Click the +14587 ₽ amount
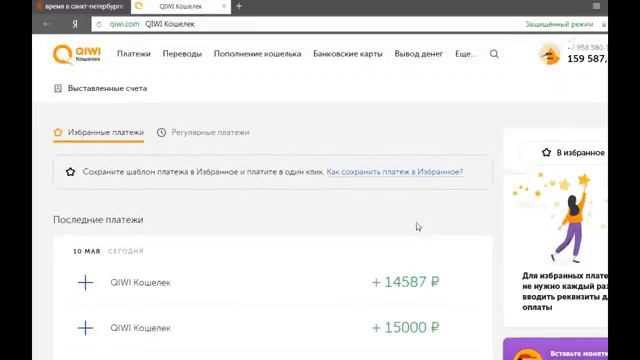Screen dimensions: 640x360 [x=405, y=282]
